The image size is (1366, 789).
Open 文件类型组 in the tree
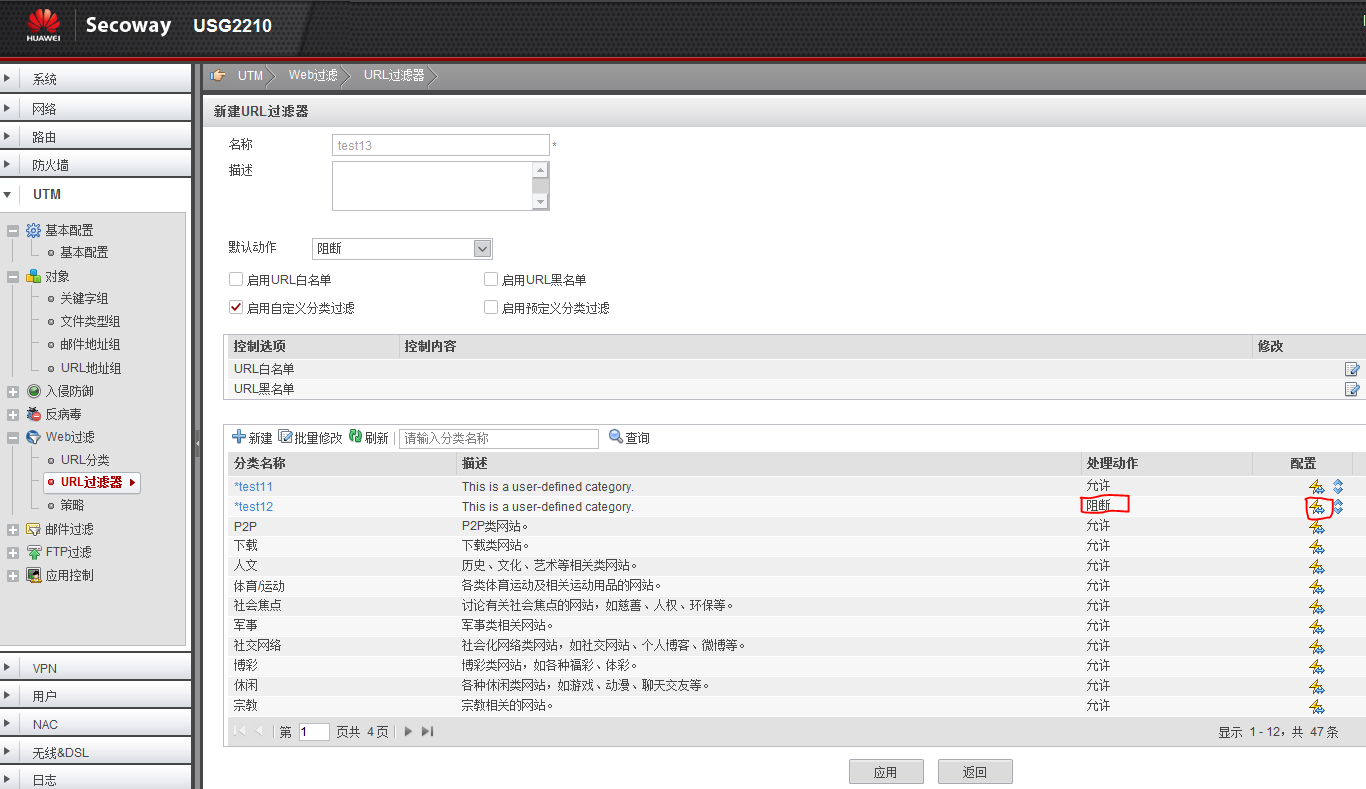click(x=90, y=322)
